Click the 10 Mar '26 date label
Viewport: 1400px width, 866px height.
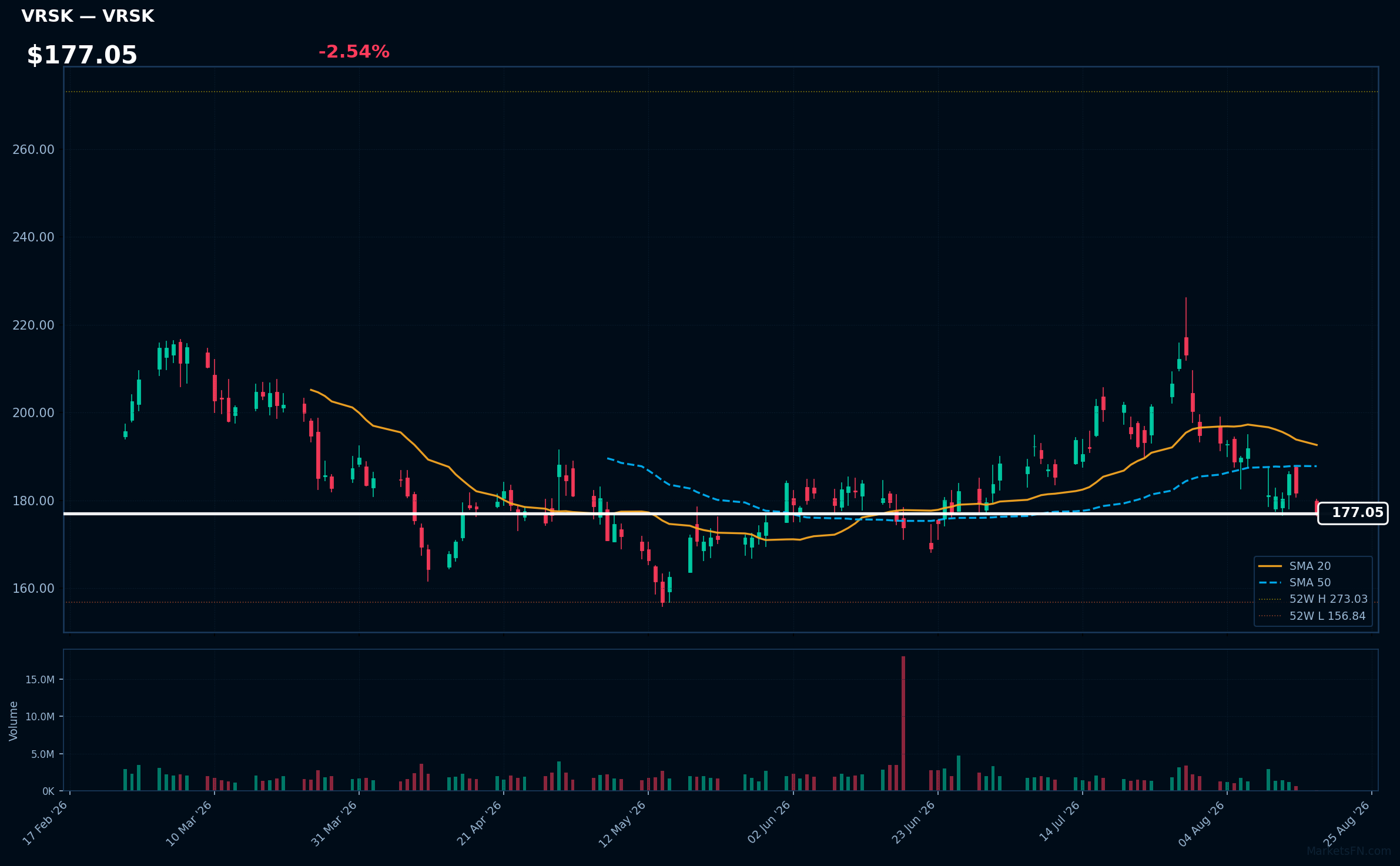point(189,823)
